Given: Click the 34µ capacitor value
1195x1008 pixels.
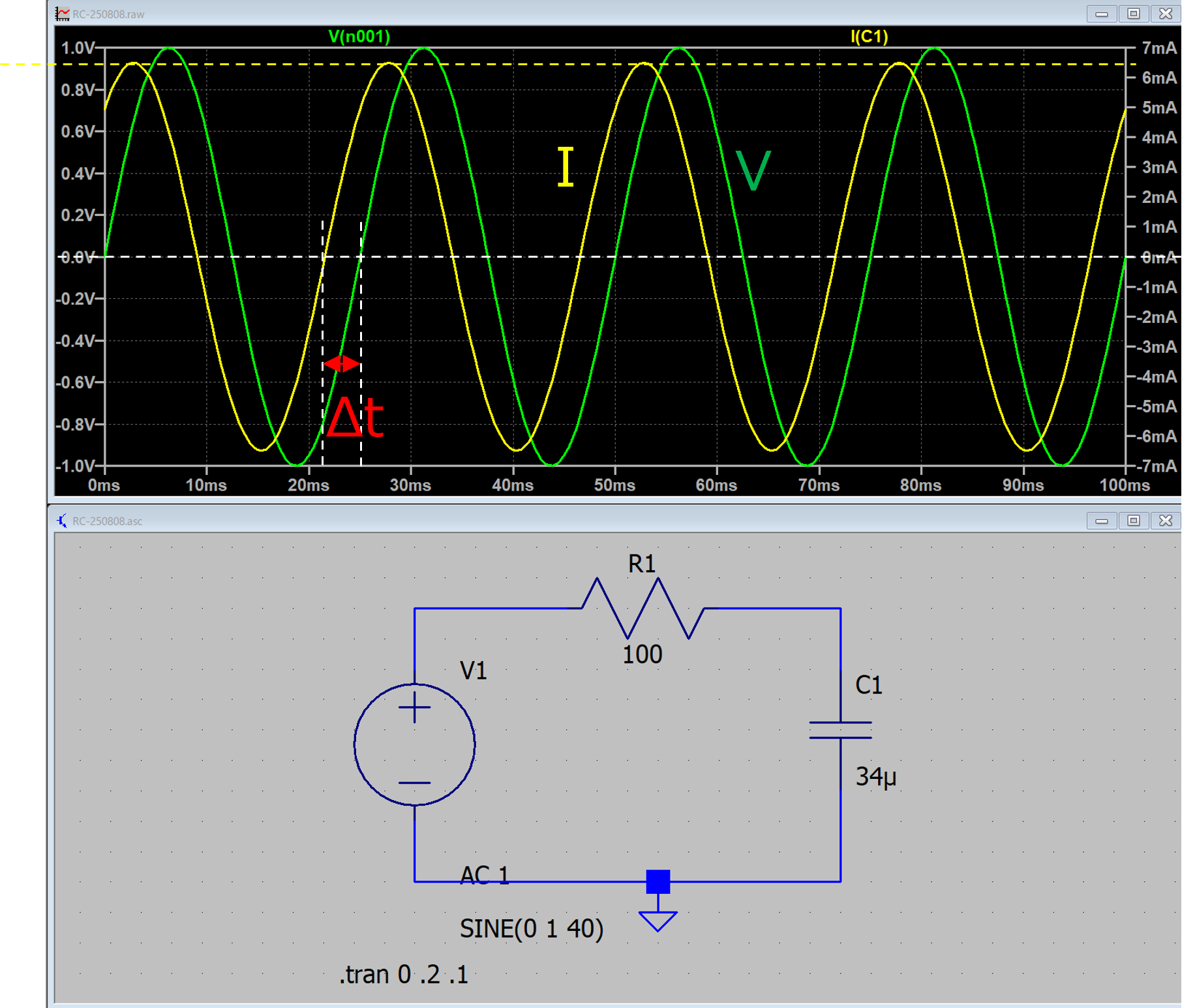Looking at the screenshot, I should 875,776.
